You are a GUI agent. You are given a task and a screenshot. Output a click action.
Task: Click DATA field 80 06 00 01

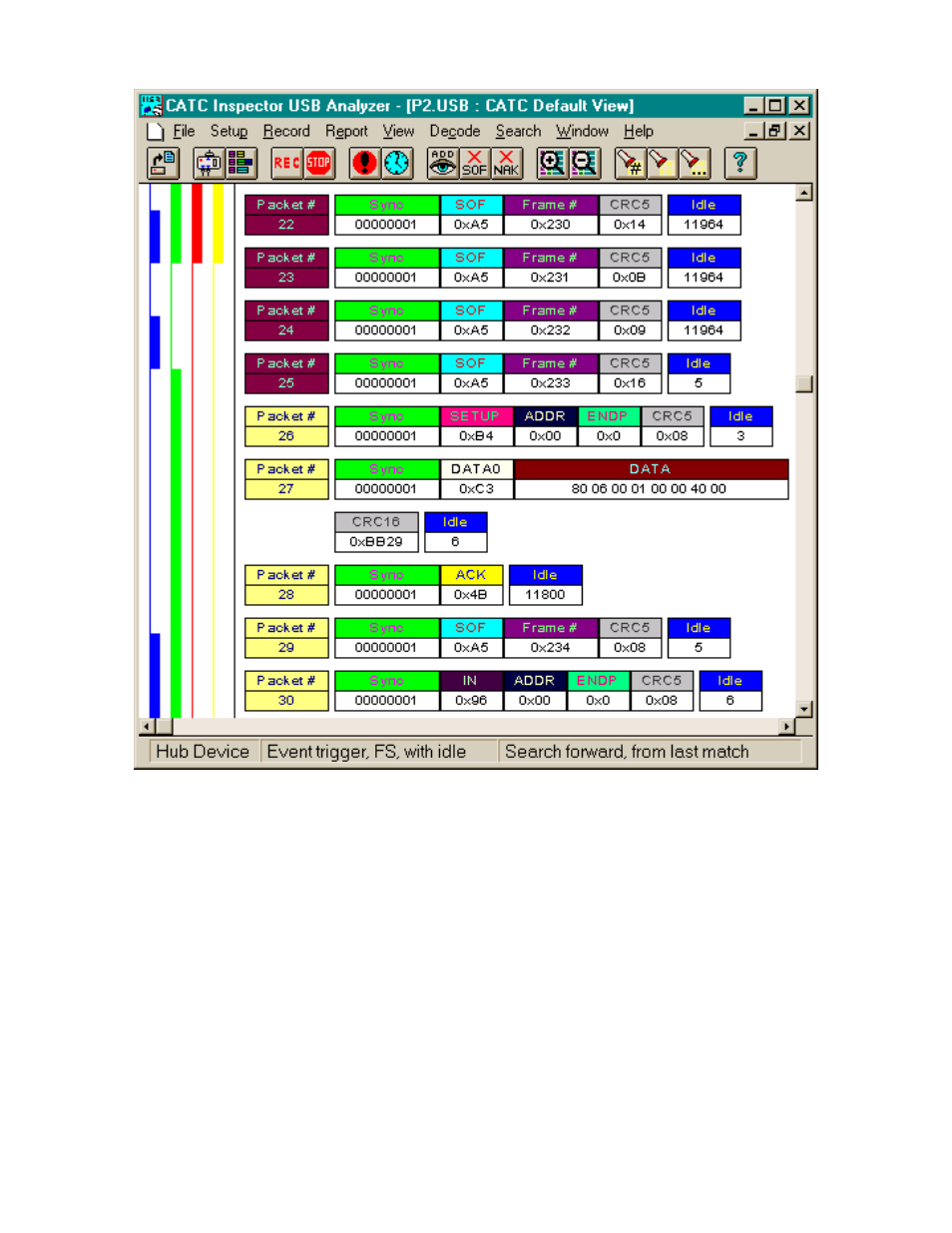(x=651, y=479)
